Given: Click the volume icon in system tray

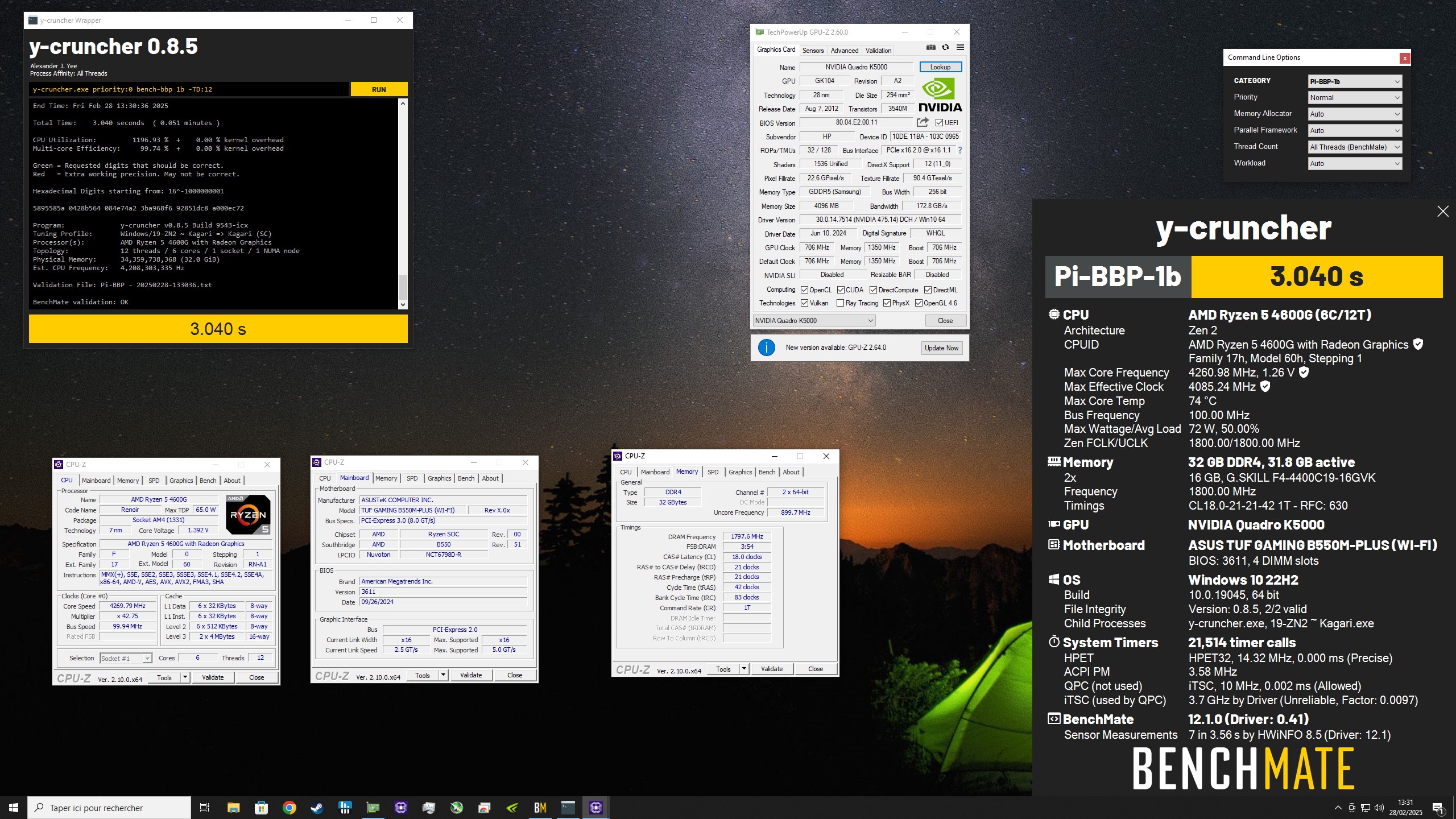Looking at the screenshot, I should pyautogui.click(x=1379, y=808).
